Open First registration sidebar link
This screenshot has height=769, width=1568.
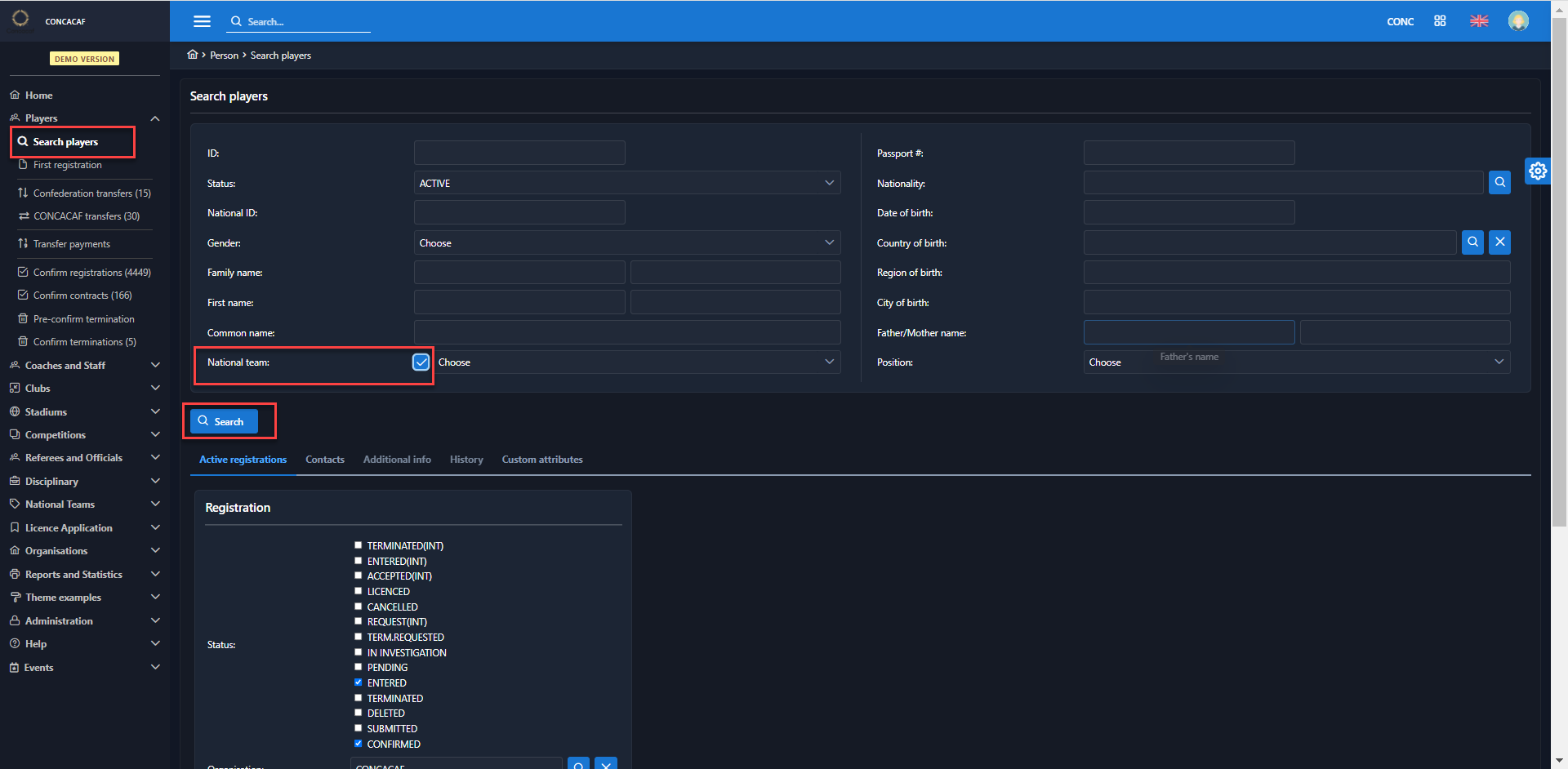point(67,165)
